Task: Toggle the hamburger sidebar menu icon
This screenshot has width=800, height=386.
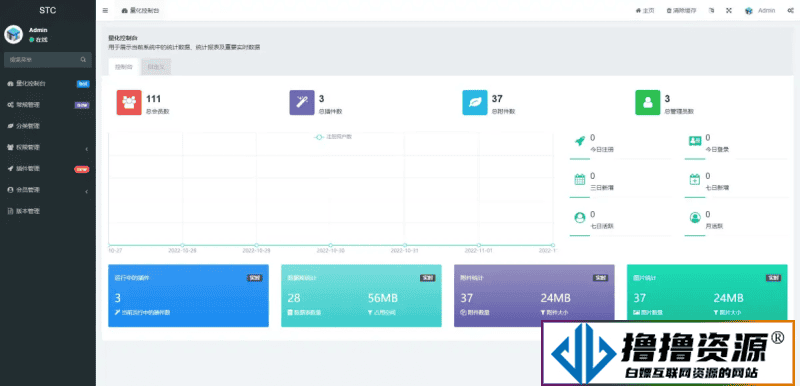Action: click(x=105, y=11)
